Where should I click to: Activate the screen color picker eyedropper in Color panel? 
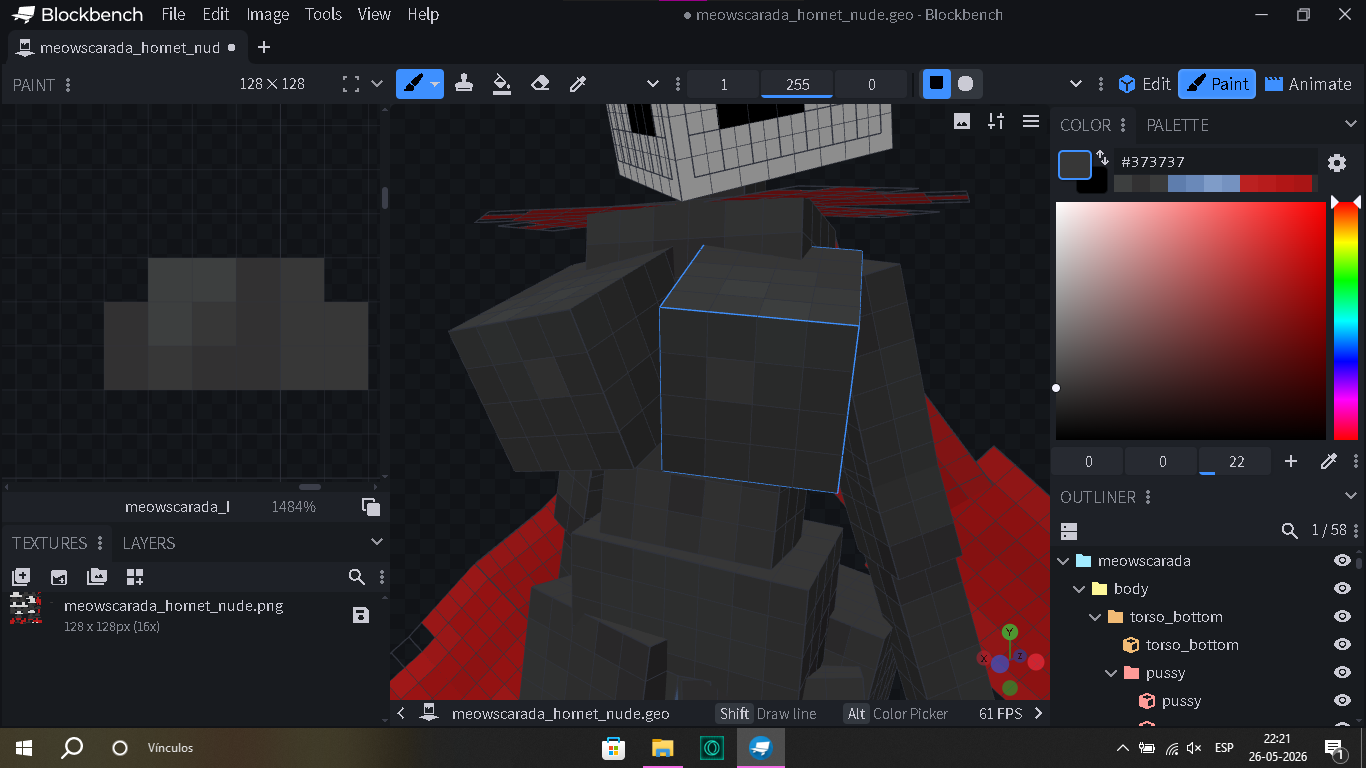[1329, 461]
